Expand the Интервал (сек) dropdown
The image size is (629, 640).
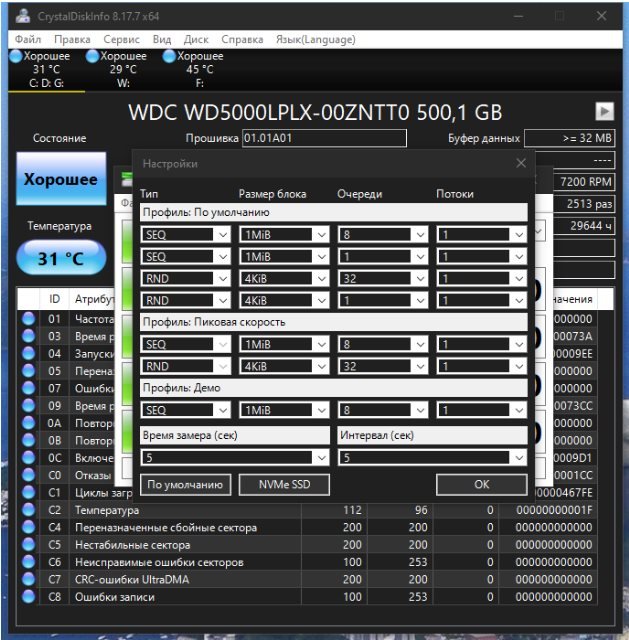[433, 458]
